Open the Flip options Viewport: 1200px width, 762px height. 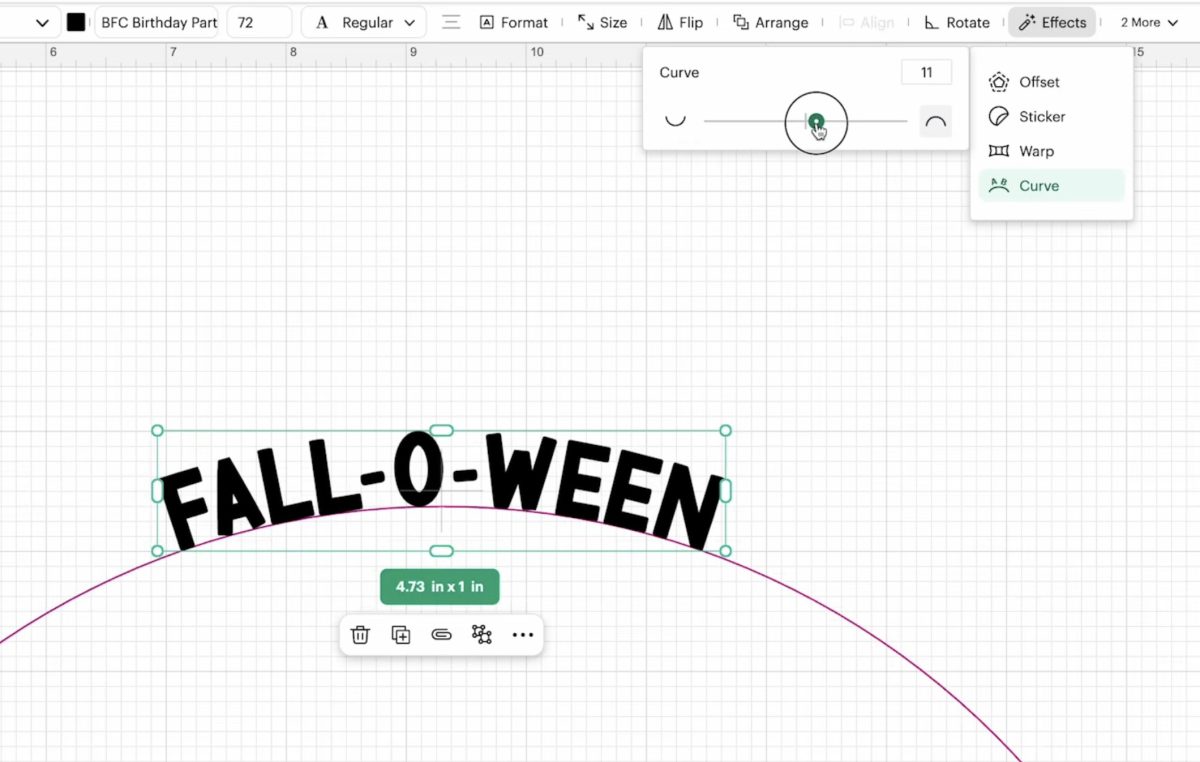coord(680,22)
